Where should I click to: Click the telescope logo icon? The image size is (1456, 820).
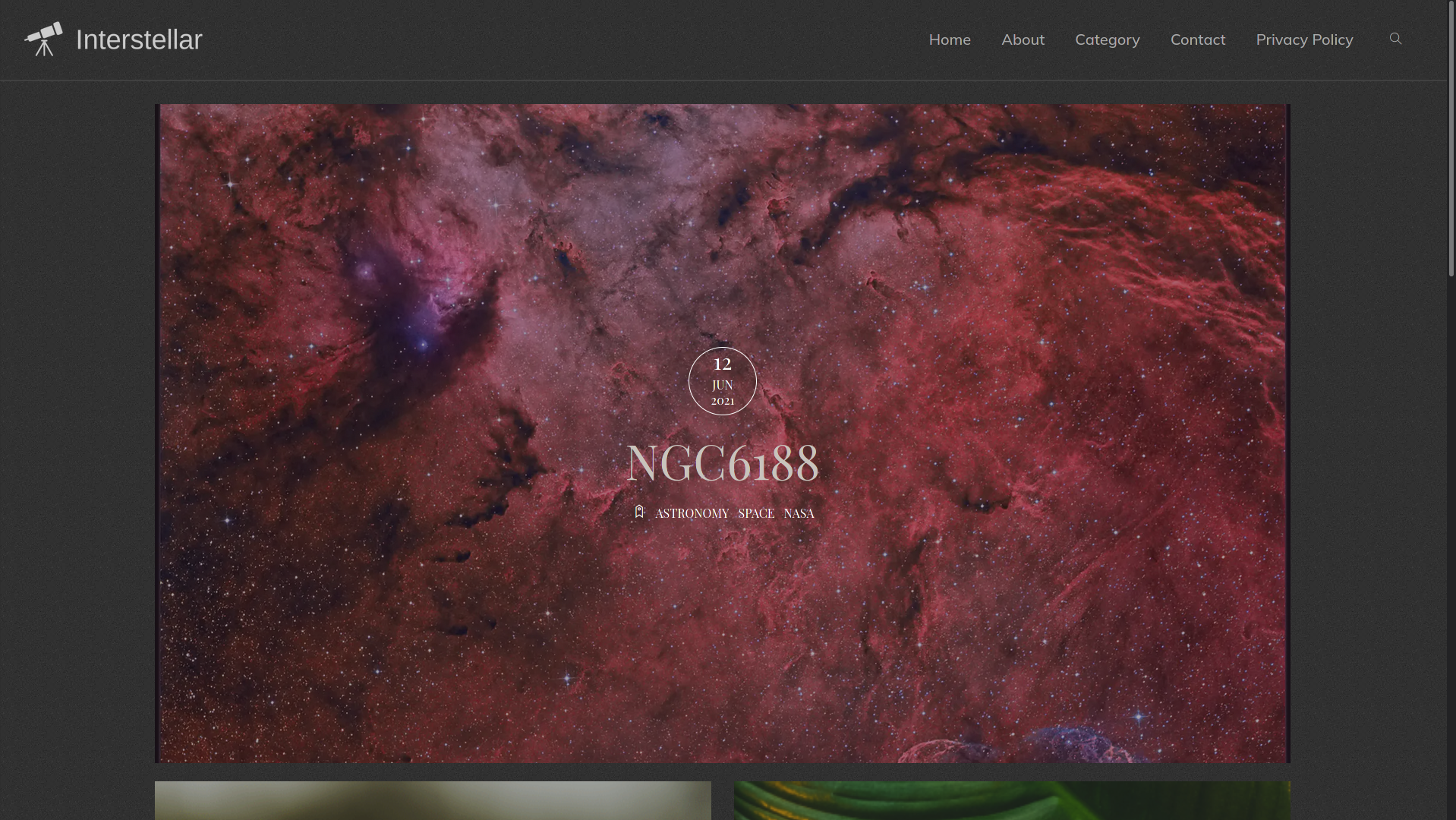[44, 39]
